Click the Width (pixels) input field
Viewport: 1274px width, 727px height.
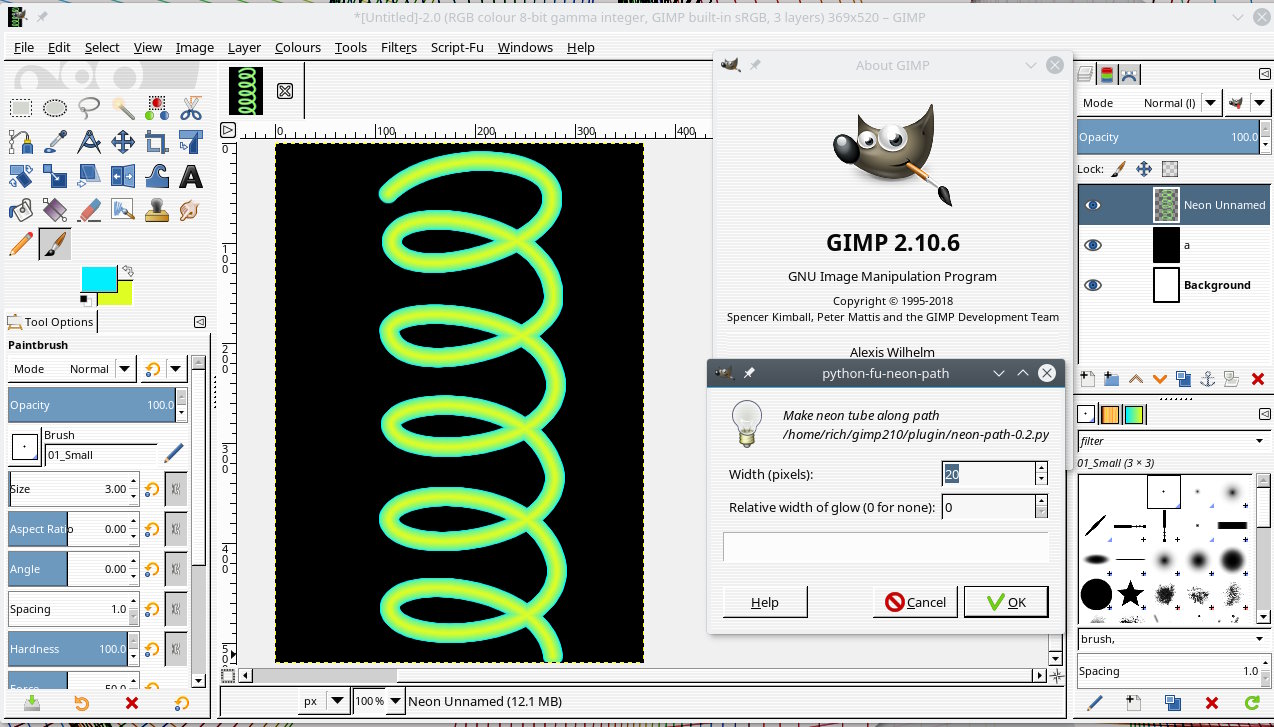click(x=988, y=474)
